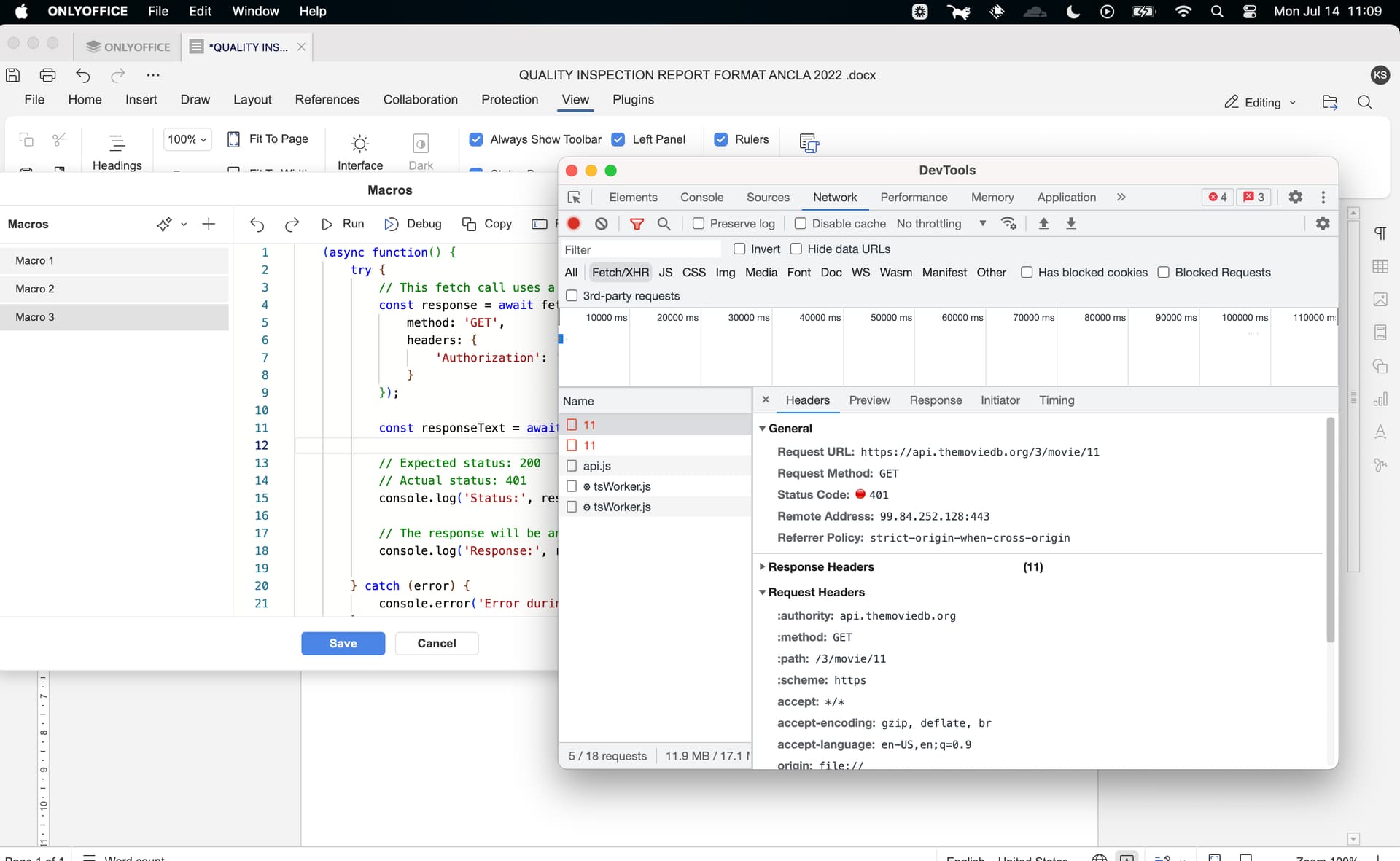1400x861 pixels.
Task: Open the table settings icon in right sidebar
Action: click(x=1380, y=266)
